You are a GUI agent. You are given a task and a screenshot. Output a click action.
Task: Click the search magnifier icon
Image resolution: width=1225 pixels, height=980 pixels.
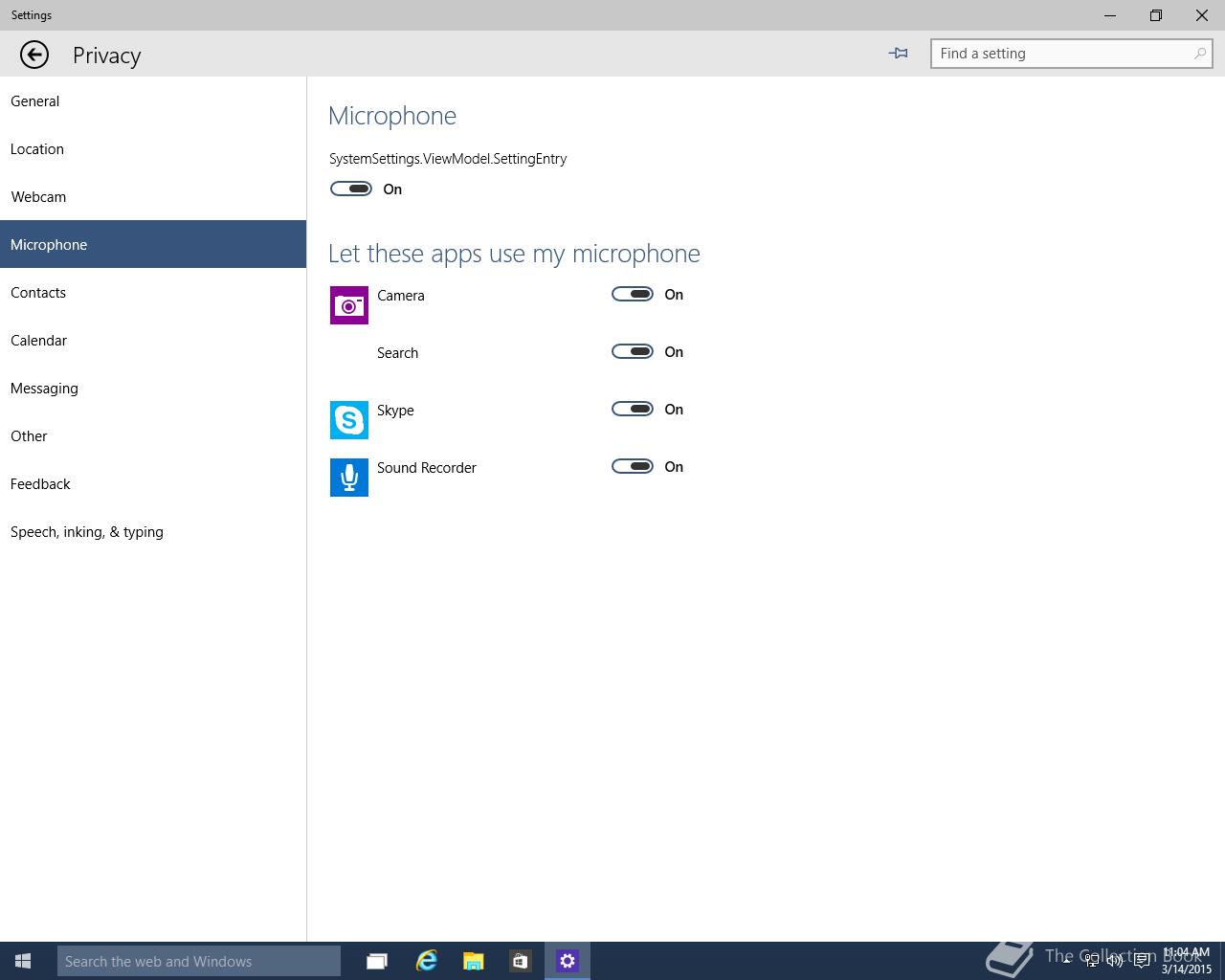[1199, 54]
